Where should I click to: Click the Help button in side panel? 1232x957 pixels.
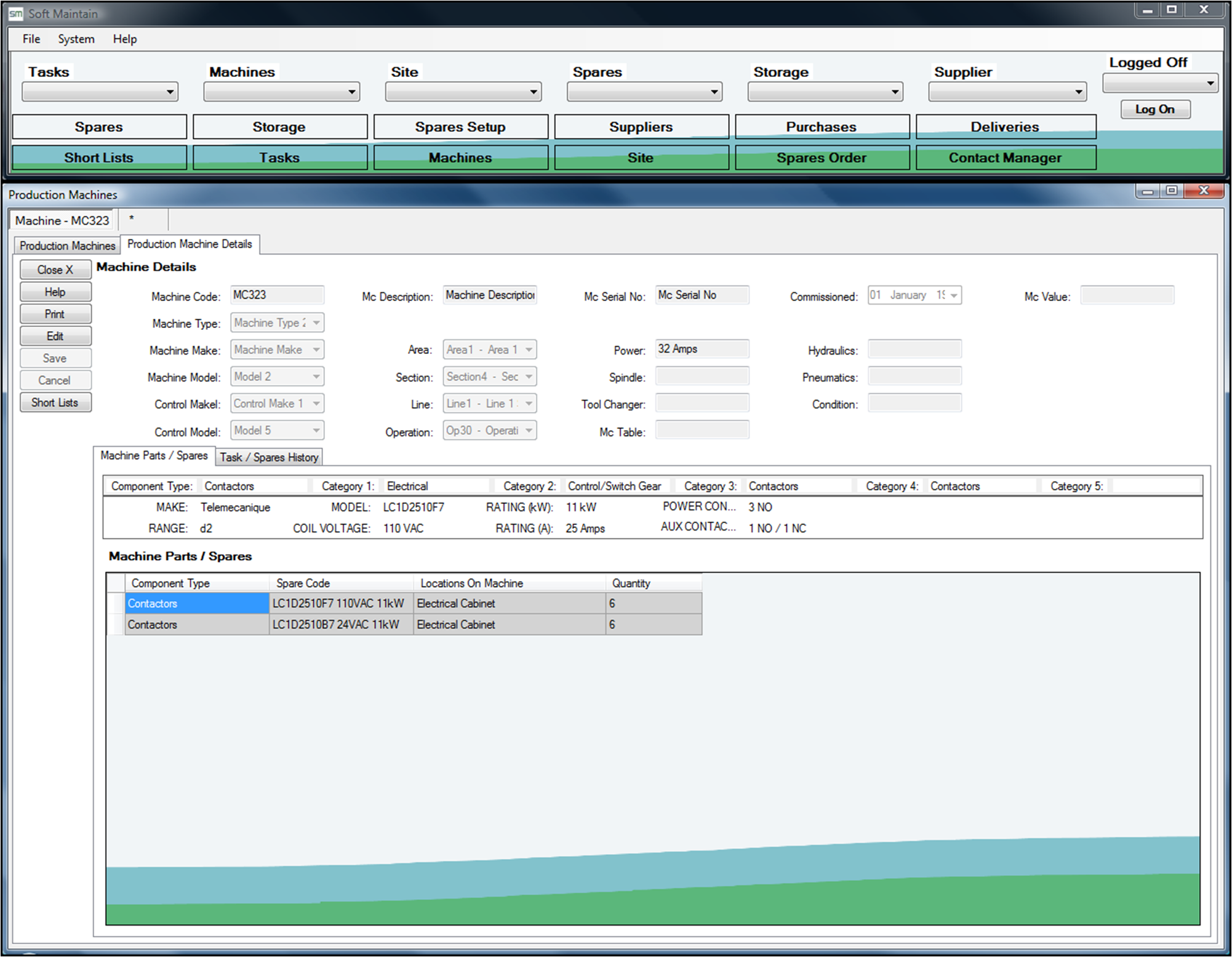(x=55, y=292)
